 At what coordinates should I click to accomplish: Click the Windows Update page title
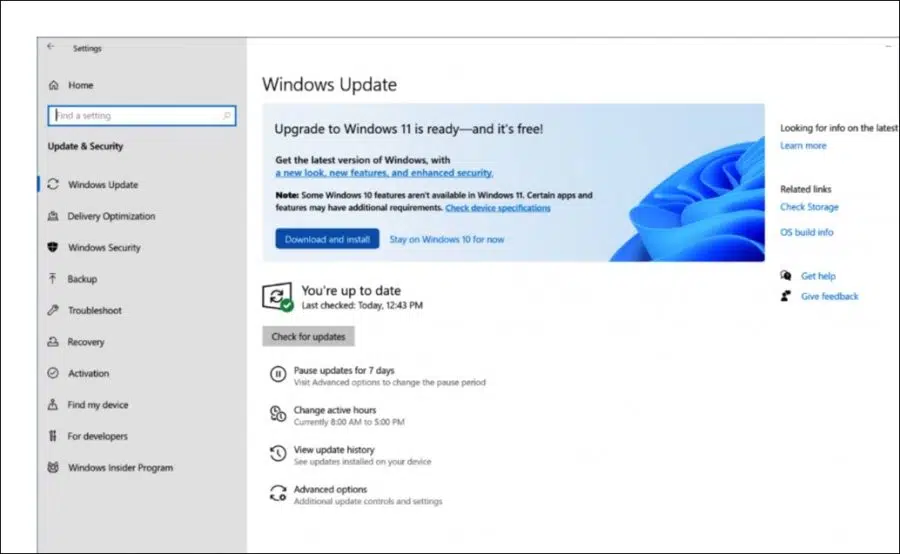[329, 84]
